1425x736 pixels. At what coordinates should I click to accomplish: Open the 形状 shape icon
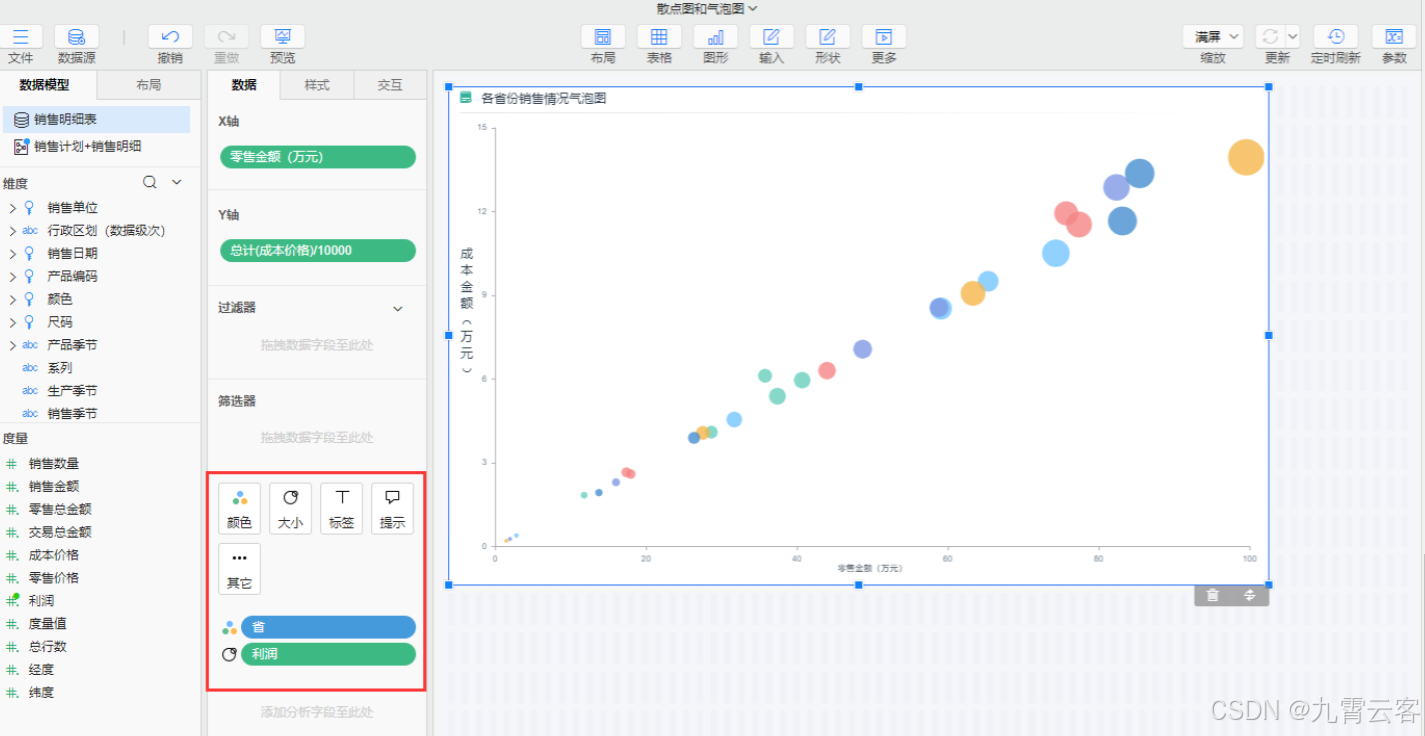tap(827, 37)
